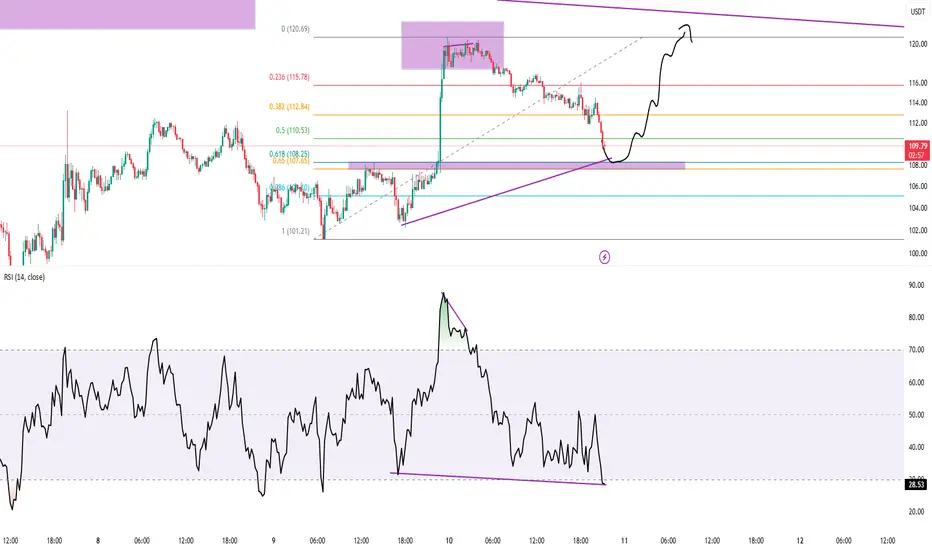Select the 1 (101.21) Fibonacci label
Viewport: 932px width, 550px height.
[295, 231]
